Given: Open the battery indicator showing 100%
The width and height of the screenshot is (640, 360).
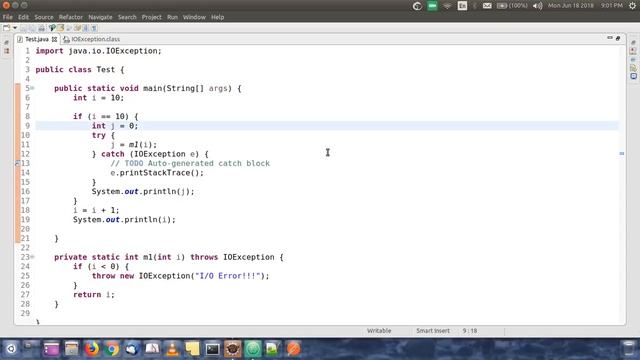Looking at the screenshot, I should point(512,6).
